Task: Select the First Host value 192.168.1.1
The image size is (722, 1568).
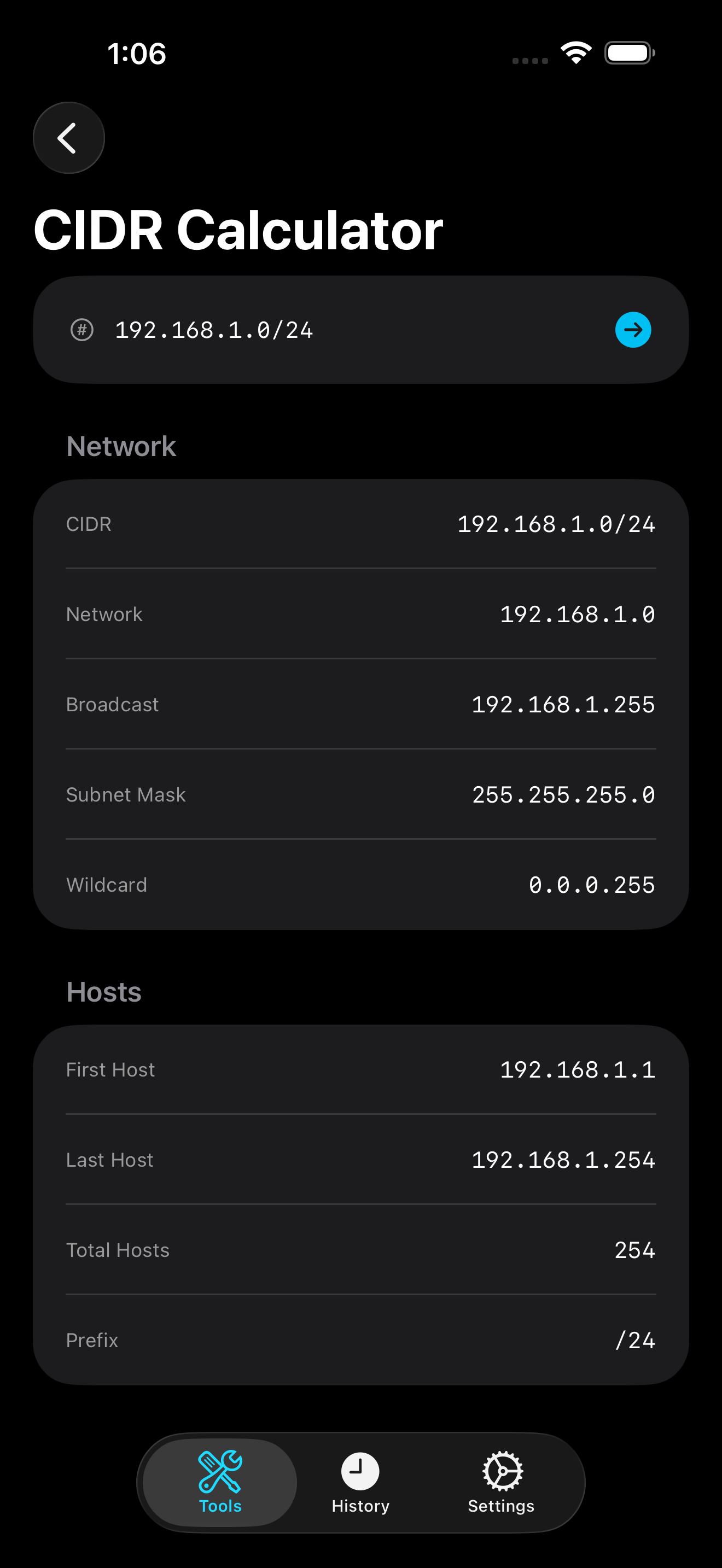Action: [577, 1069]
